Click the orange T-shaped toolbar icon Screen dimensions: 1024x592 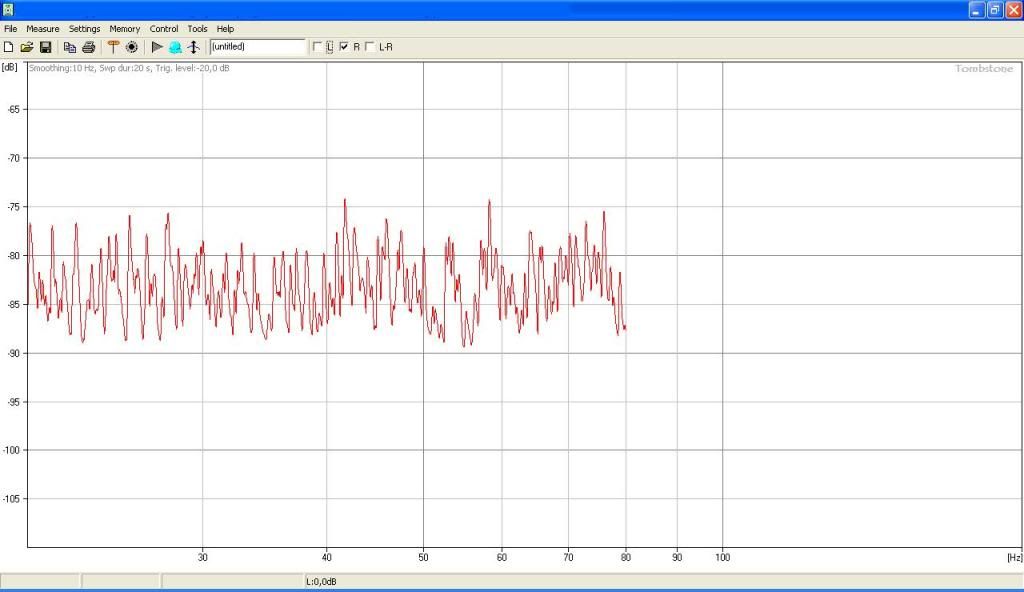(x=113, y=47)
